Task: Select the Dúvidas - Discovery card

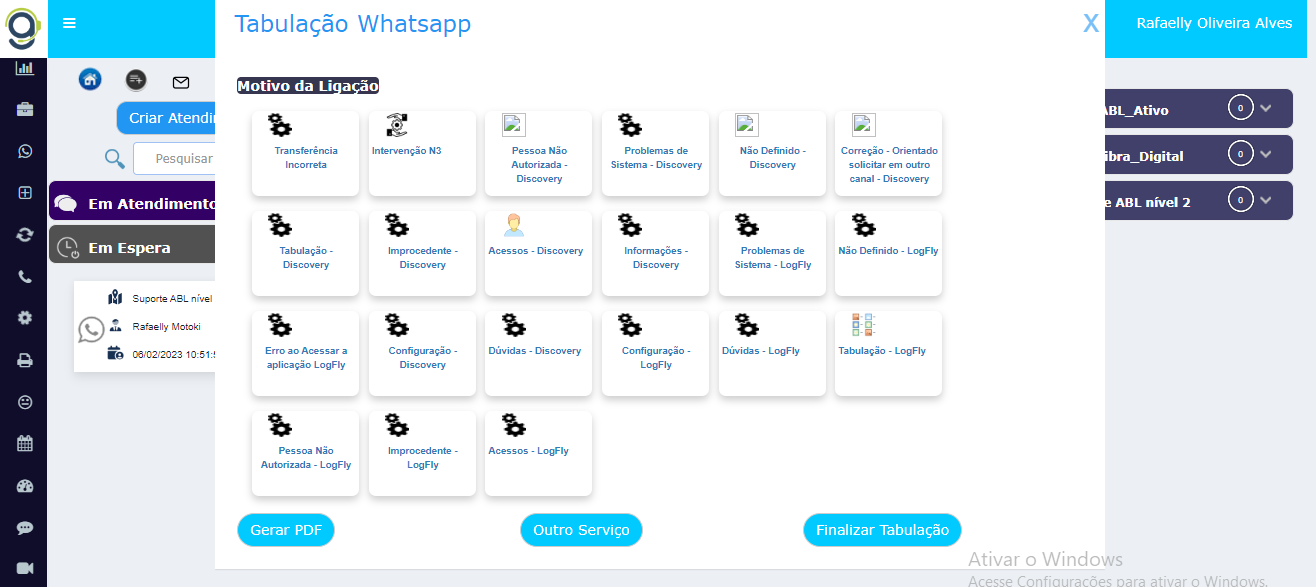Action: click(x=538, y=353)
